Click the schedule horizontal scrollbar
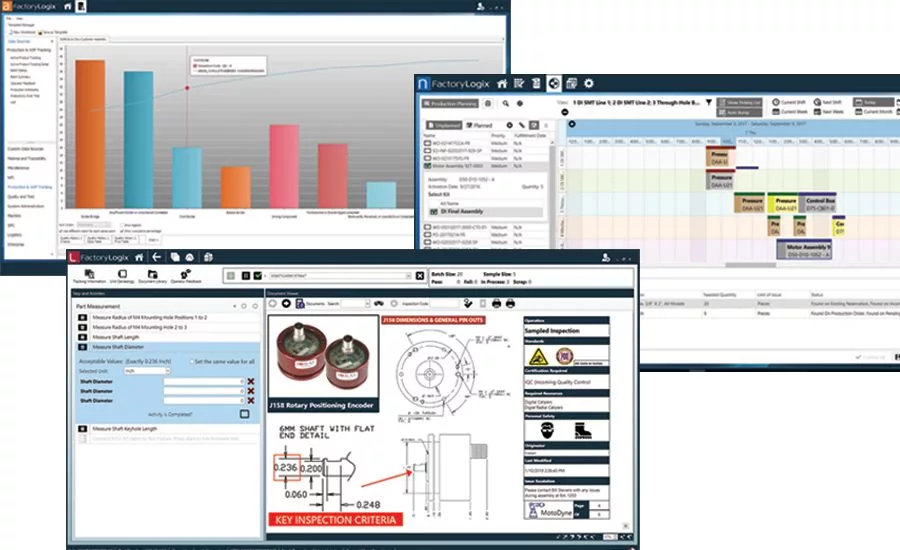Screen dimensions: 900x550 750,265
